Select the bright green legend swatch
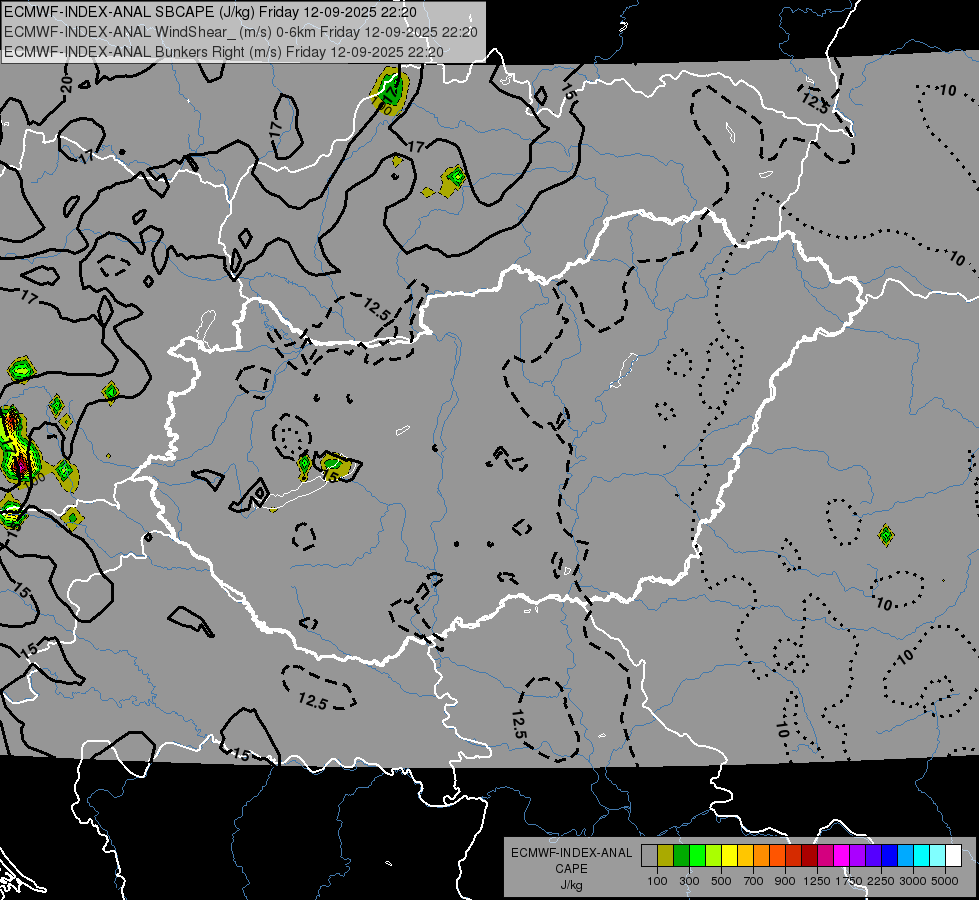 [697, 856]
